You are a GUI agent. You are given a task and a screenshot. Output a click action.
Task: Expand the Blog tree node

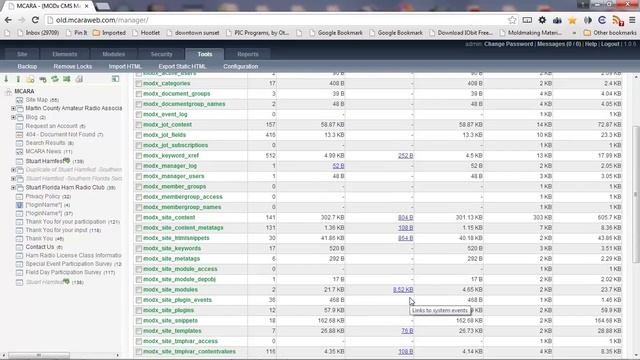tap(13, 117)
